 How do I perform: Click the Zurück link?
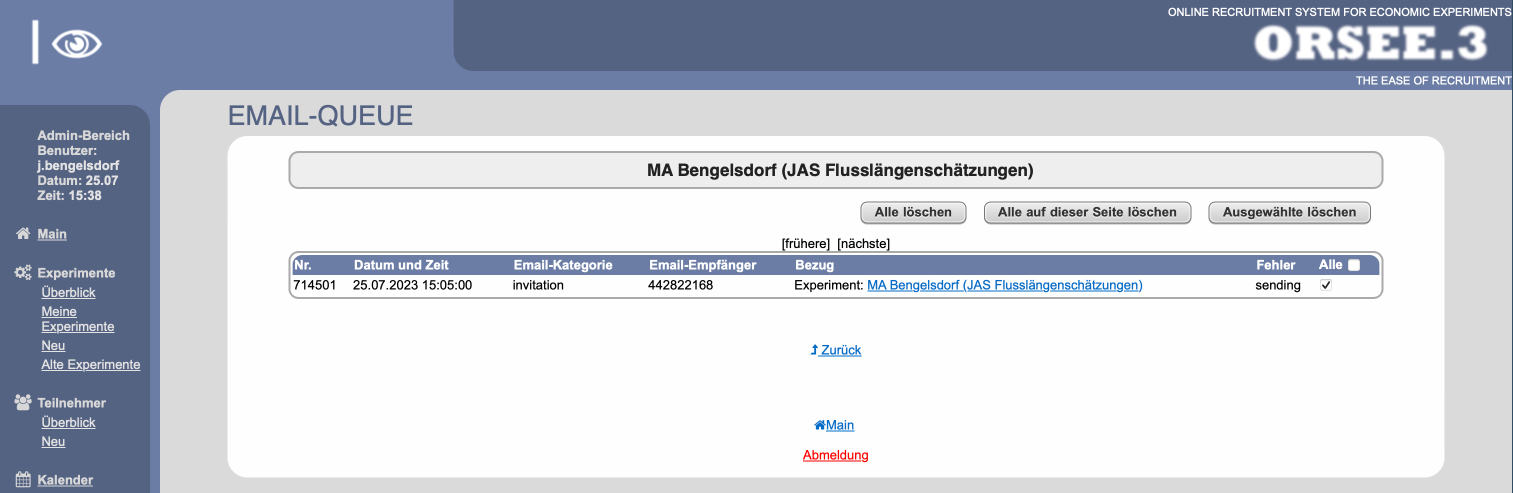coord(836,350)
